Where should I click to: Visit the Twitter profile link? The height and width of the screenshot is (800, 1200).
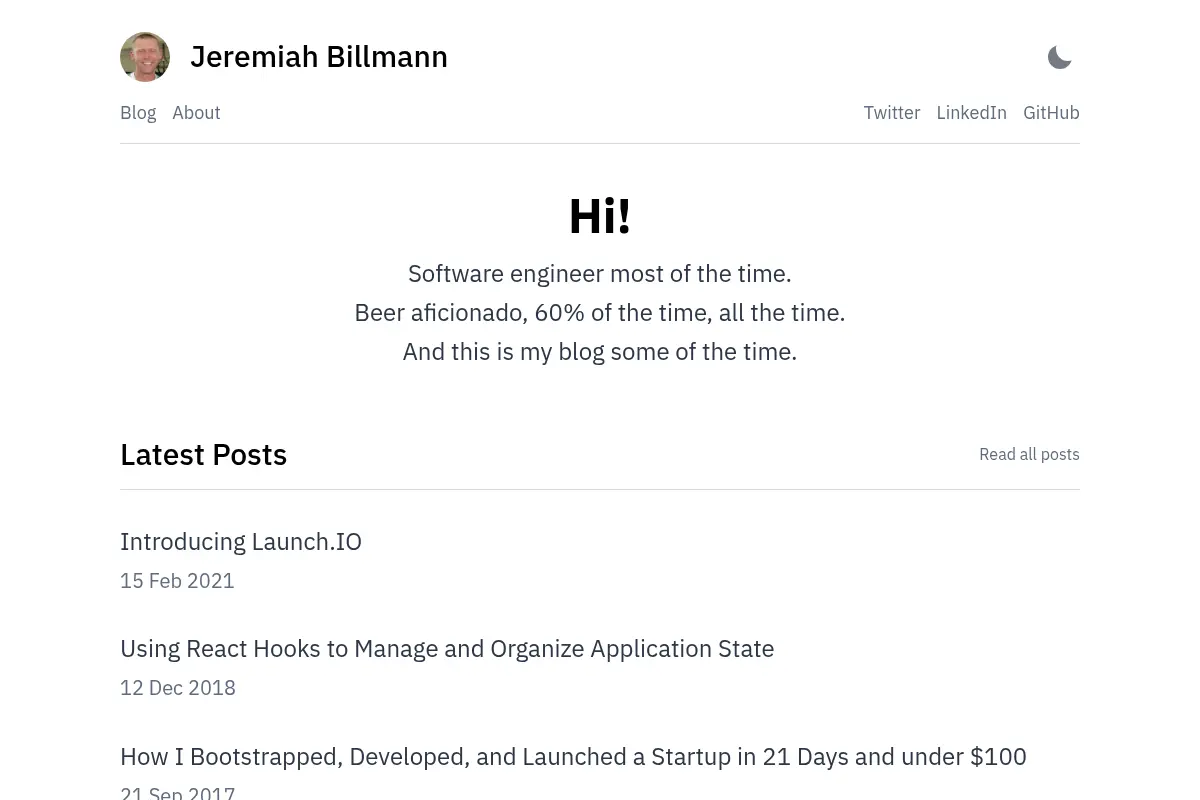[x=892, y=113]
